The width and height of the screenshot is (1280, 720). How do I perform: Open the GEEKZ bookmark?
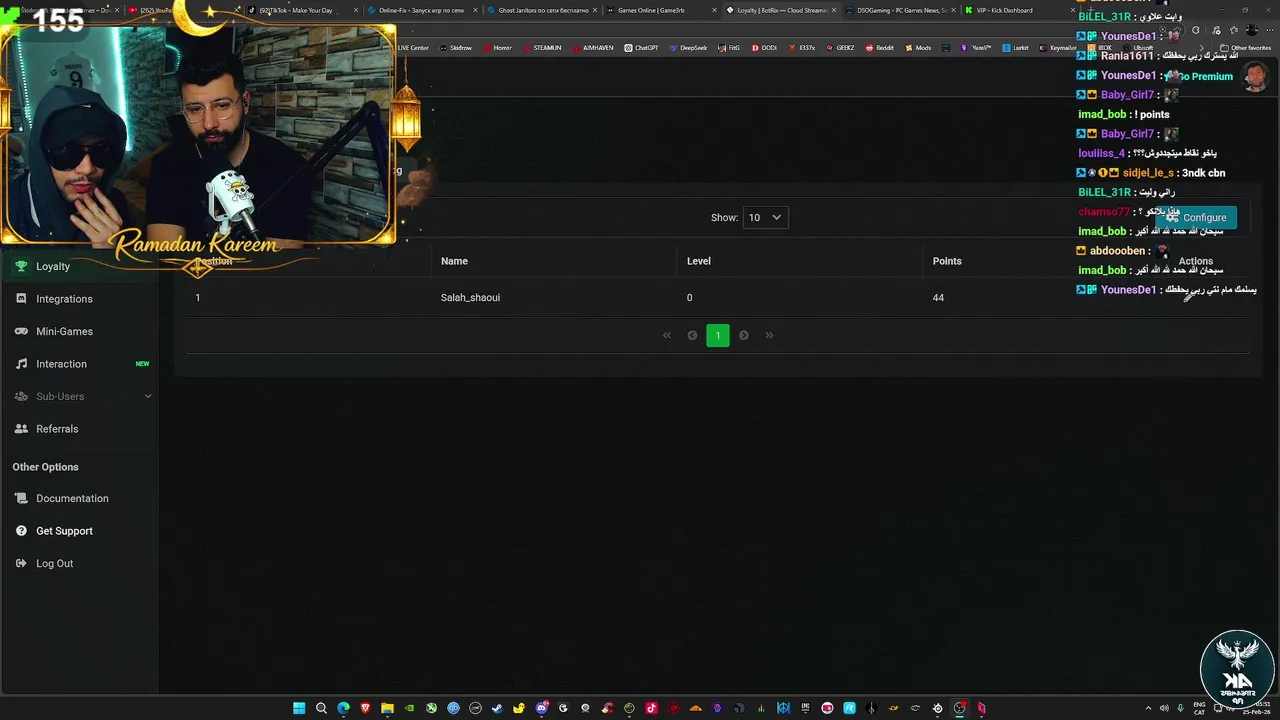[x=840, y=48]
